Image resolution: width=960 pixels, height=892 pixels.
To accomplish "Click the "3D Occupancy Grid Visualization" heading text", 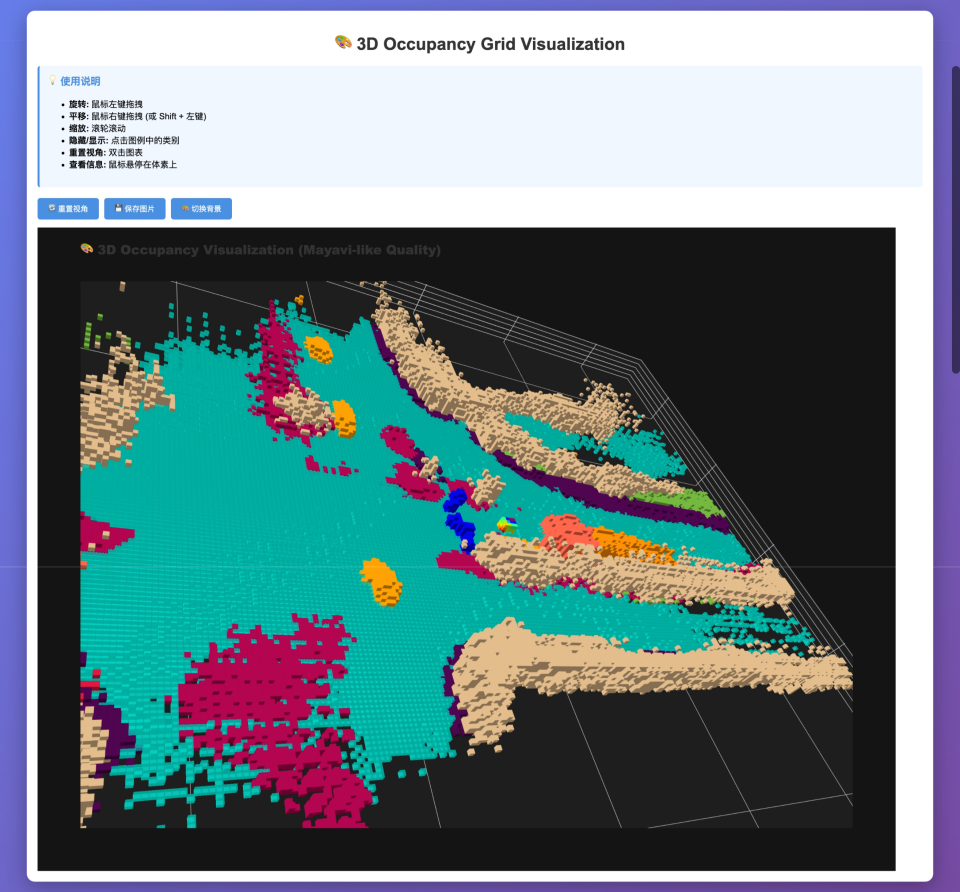I will [x=490, y=44].
